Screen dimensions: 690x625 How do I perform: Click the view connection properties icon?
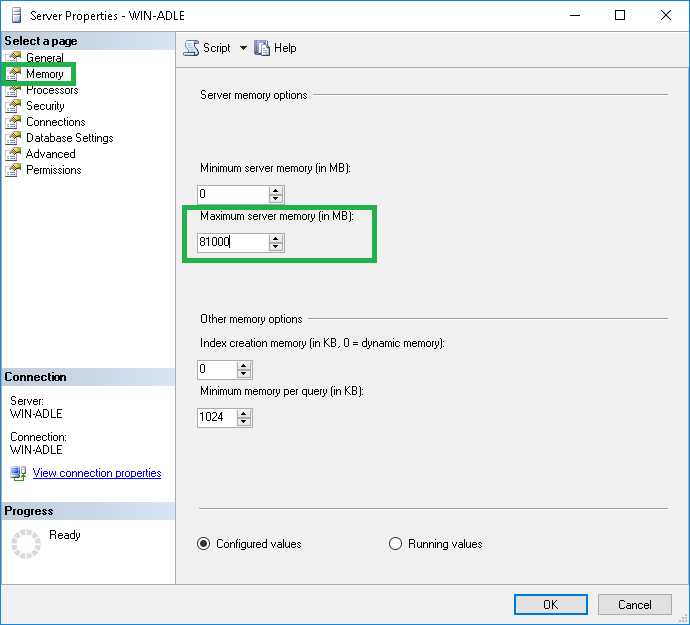pyautogui.click(x=18, y=474)
